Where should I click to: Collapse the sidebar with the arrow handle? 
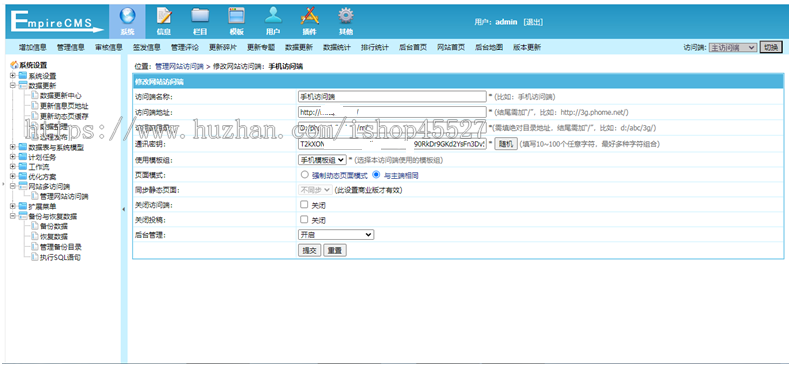pyautogui.click(x=124, y=209)
